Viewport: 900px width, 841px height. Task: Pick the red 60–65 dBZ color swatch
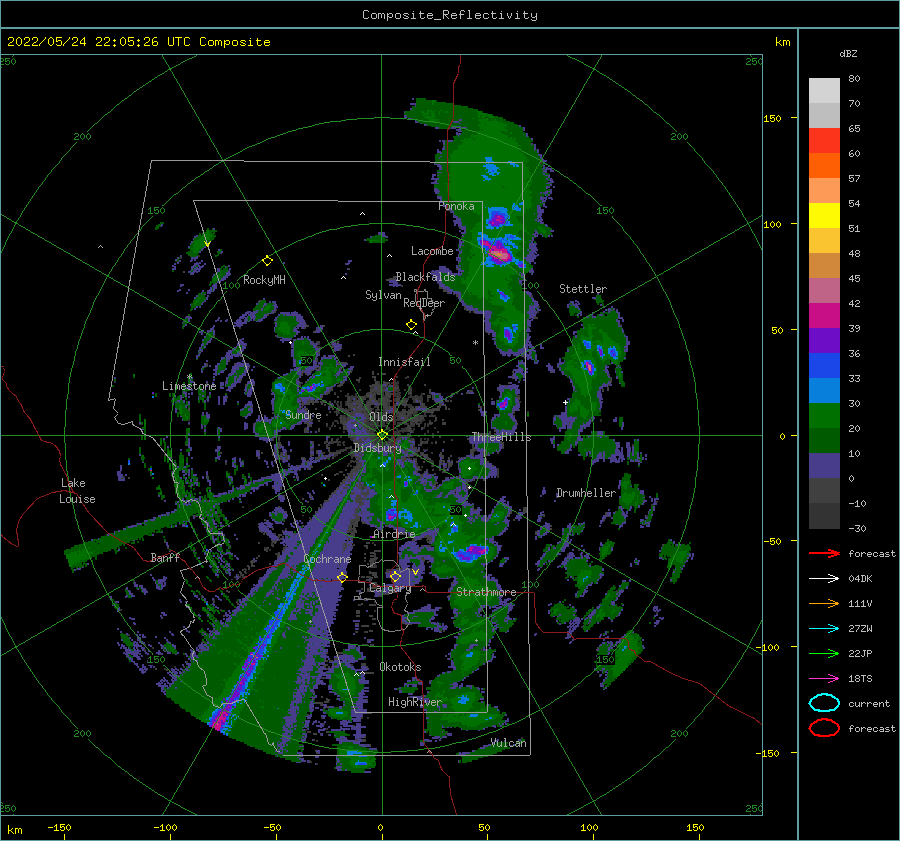click(x=824, y=141)
